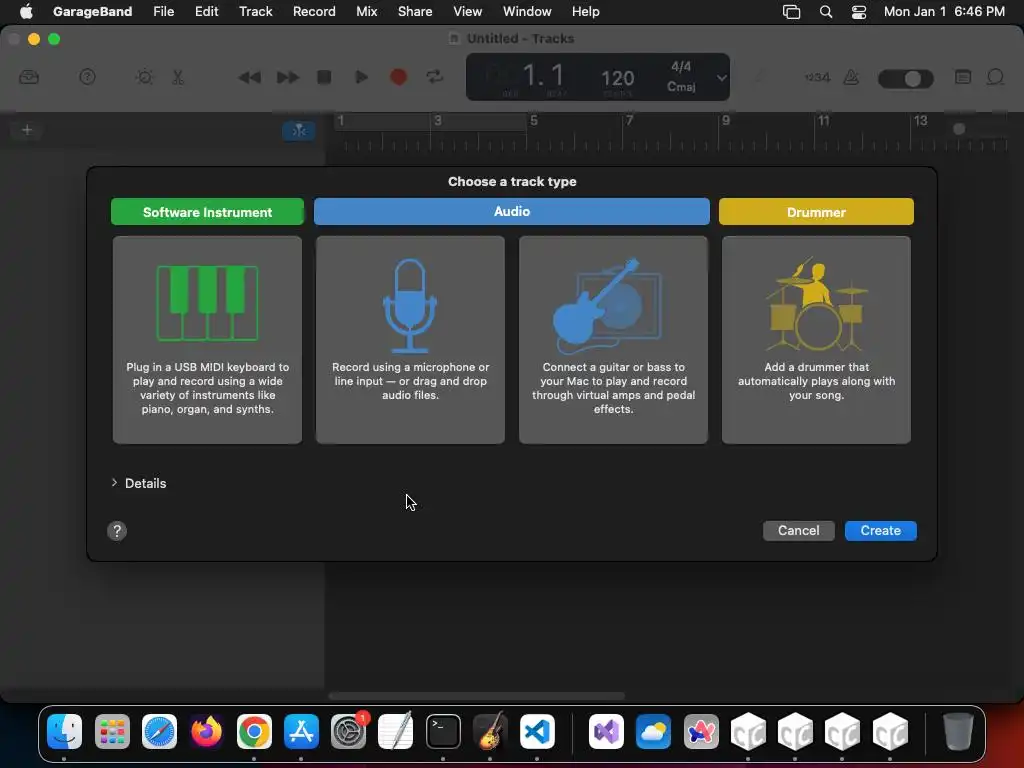
Task: Open Launchpad from the dock
Action: pyautogui.click(x=112, y=731)
